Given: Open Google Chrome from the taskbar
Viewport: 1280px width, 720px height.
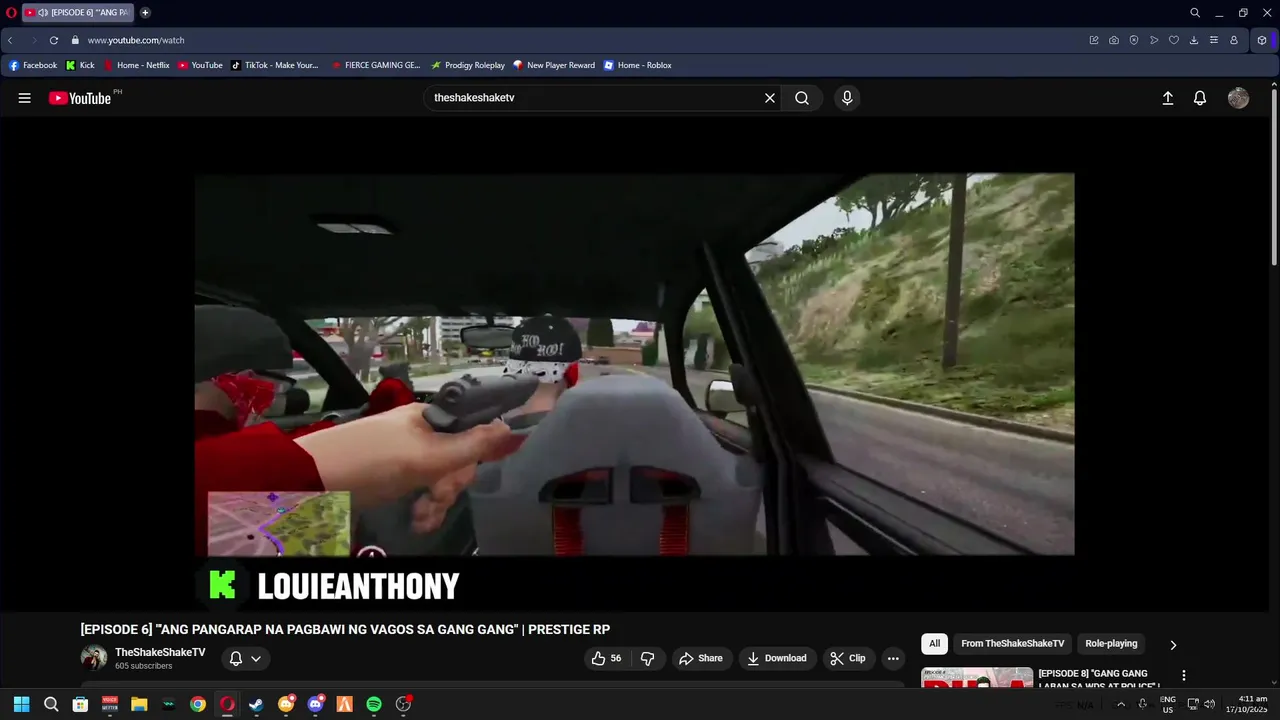Looking at the screenshot, I should tap(198, 704).
